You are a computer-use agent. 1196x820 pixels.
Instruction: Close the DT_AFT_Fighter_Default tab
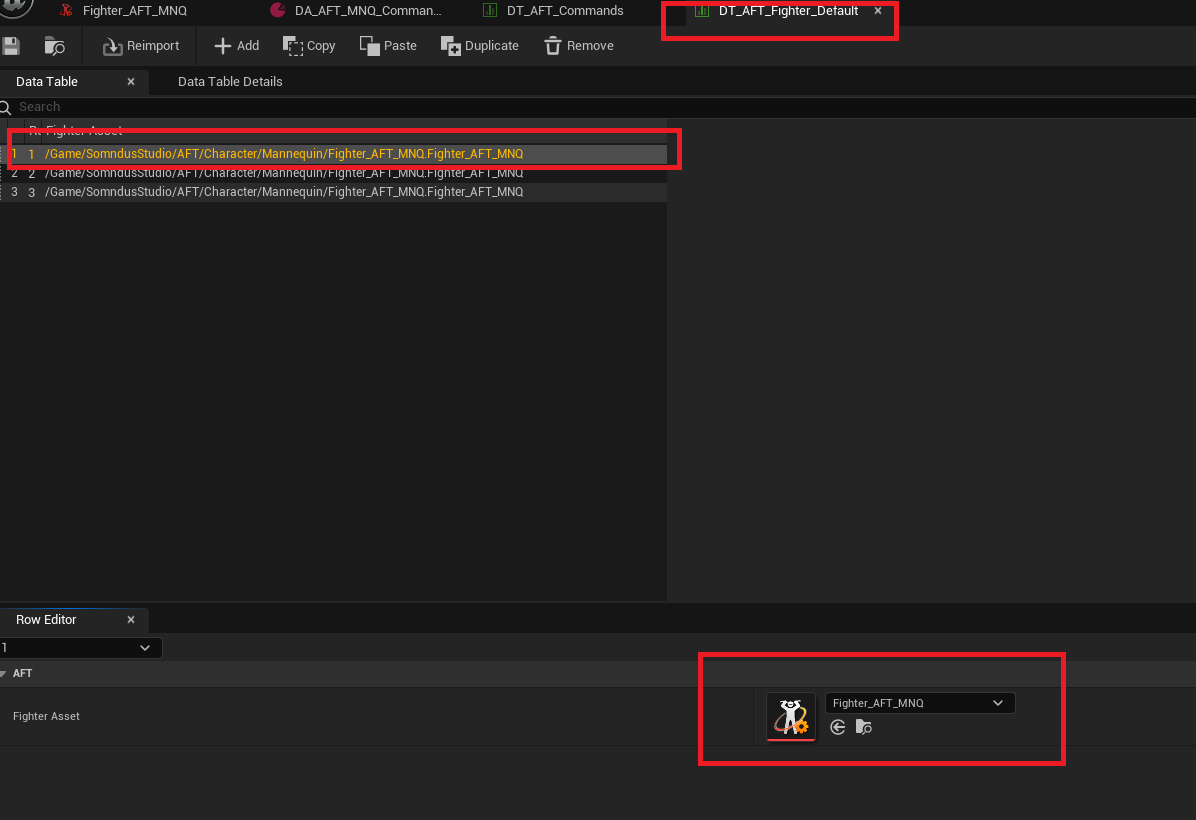tap(878, 11)
